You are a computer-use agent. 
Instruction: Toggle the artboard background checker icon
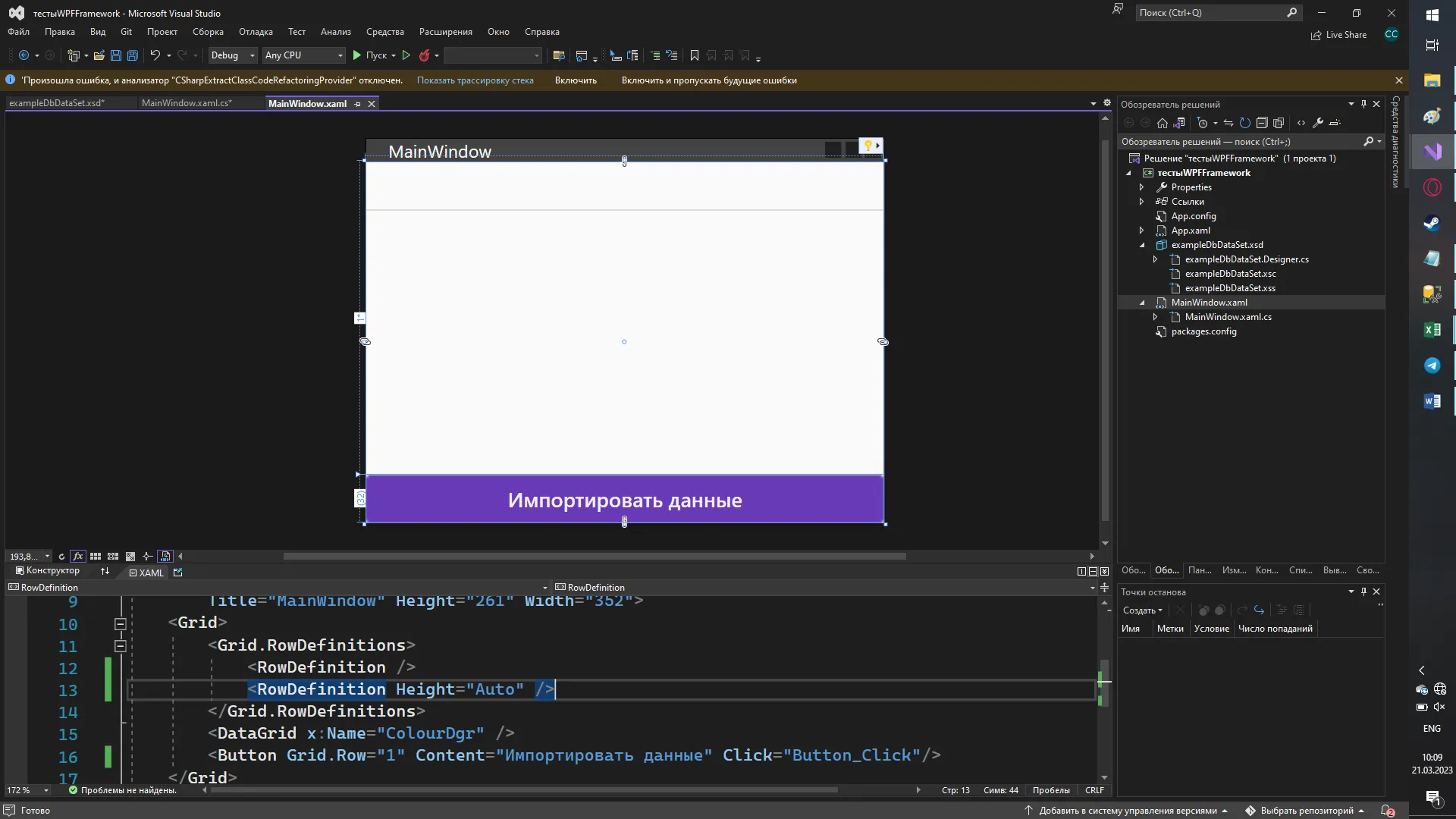(130, 557)
